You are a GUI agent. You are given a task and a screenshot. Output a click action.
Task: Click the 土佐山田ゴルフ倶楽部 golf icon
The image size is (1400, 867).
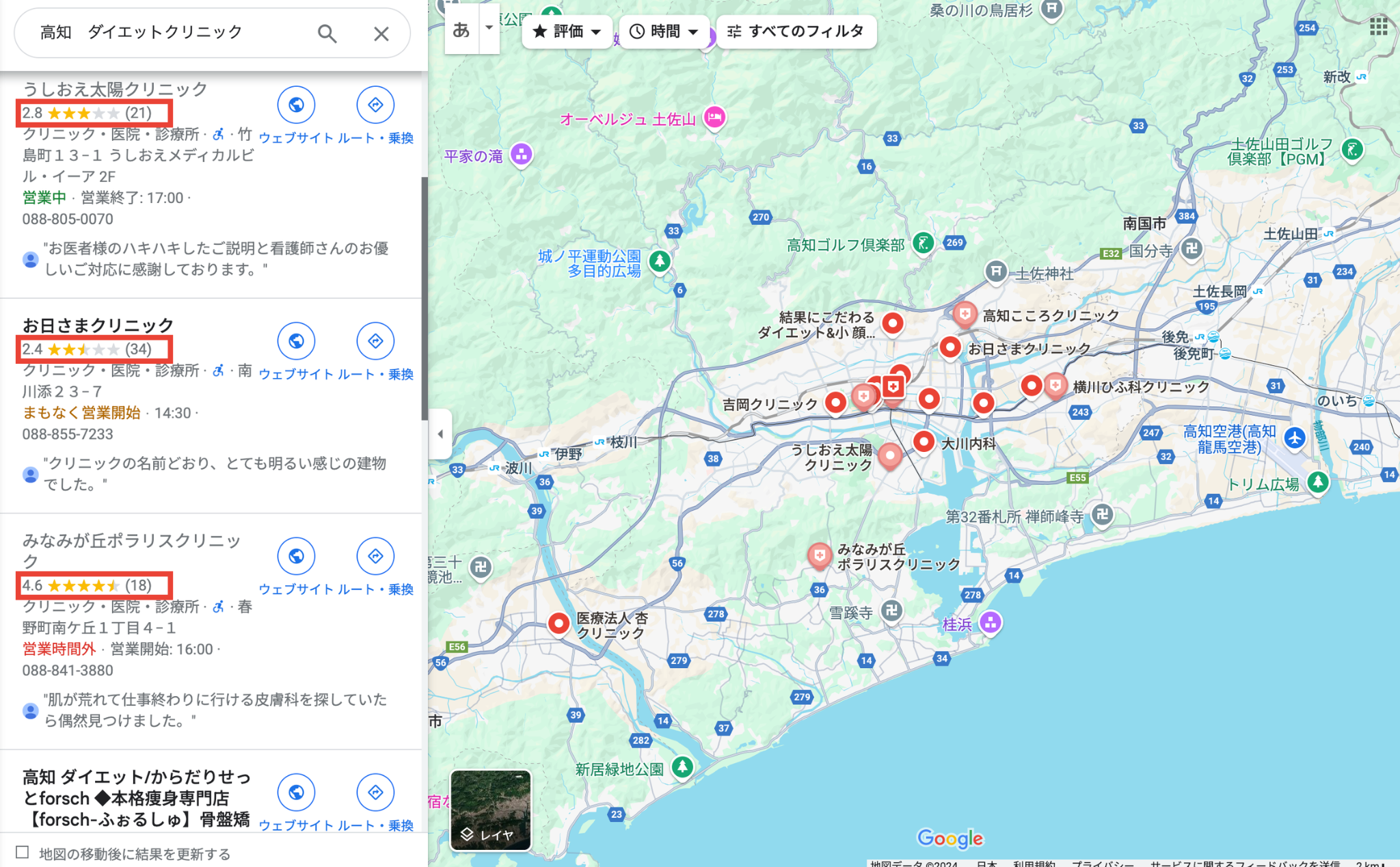pos(1351,150)
